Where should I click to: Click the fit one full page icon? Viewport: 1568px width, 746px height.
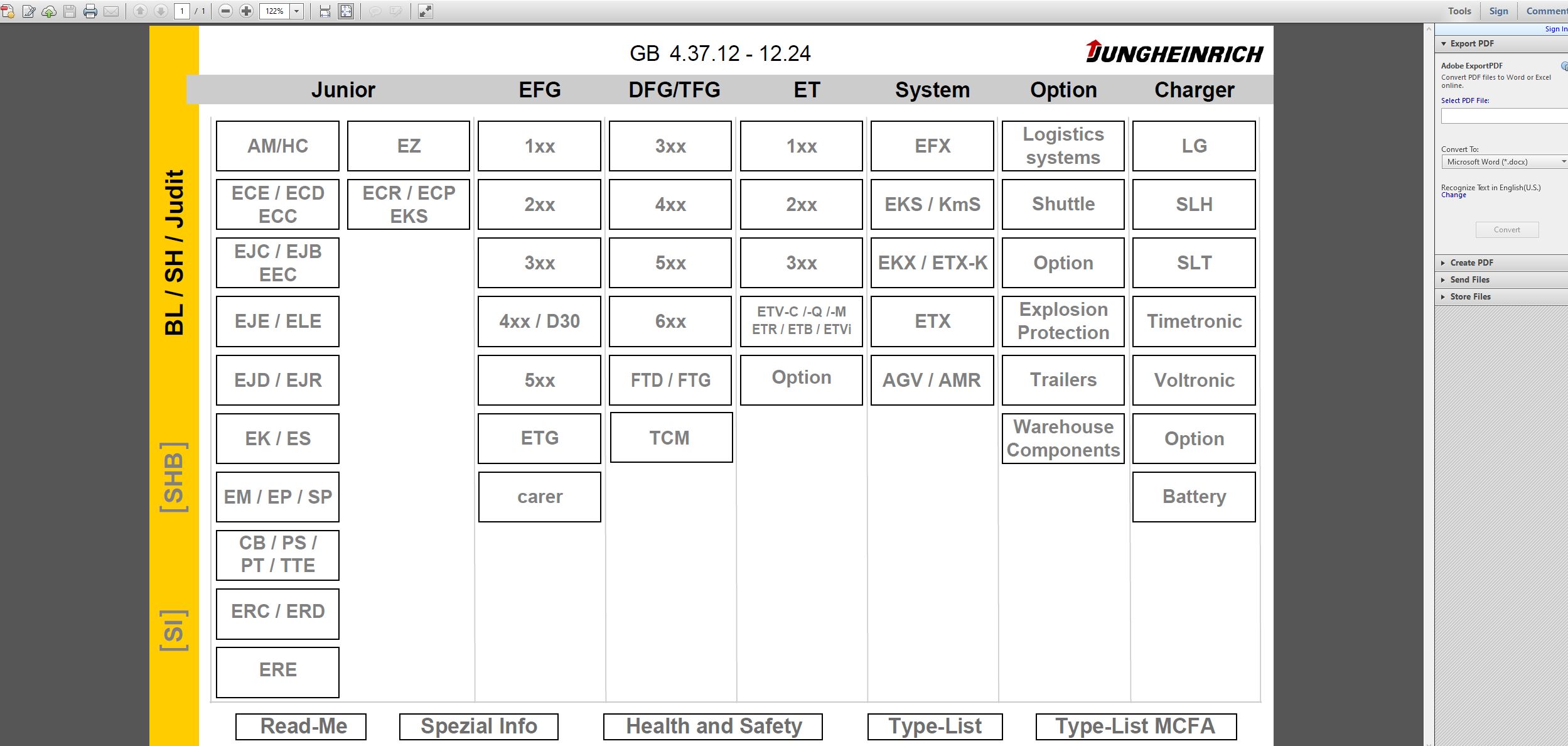pos(346,11)
